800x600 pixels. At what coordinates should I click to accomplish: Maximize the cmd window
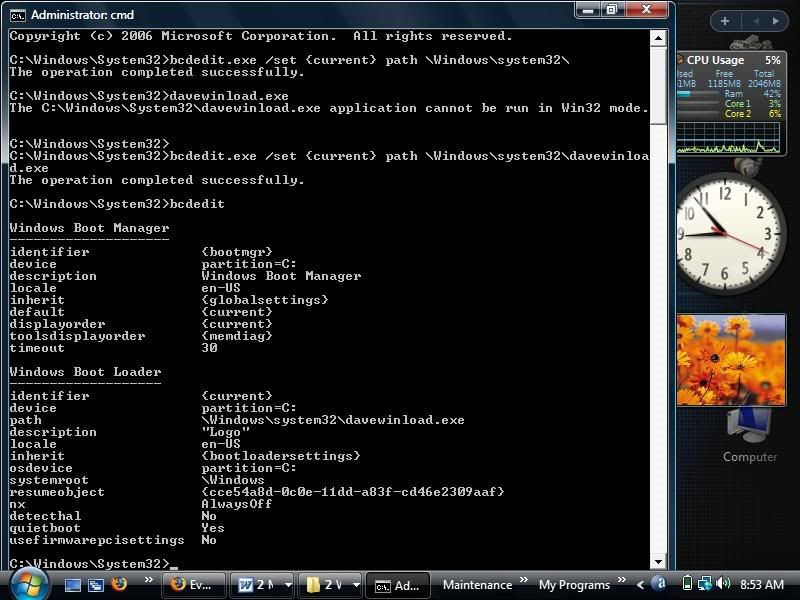[611, 10]
